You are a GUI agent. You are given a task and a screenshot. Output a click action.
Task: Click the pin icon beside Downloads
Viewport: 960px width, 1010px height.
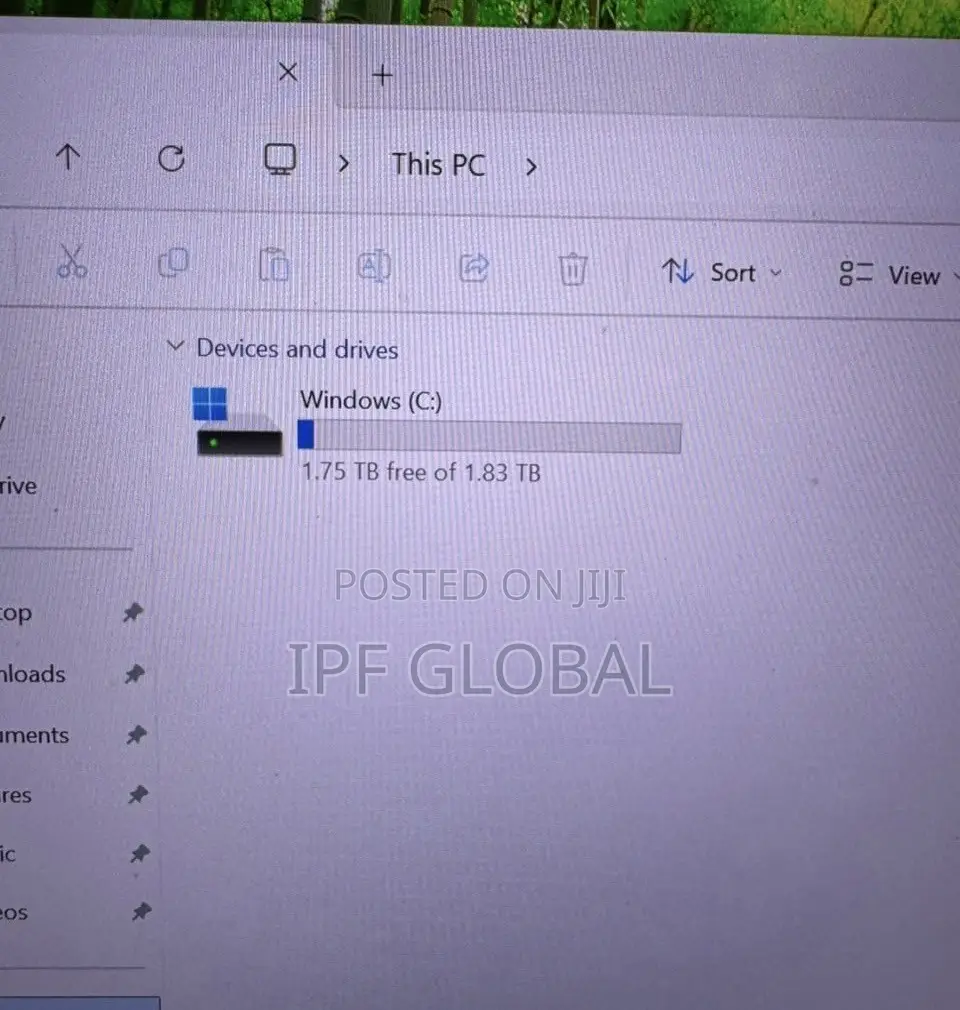pyautogui.click(x=134, y=674)
